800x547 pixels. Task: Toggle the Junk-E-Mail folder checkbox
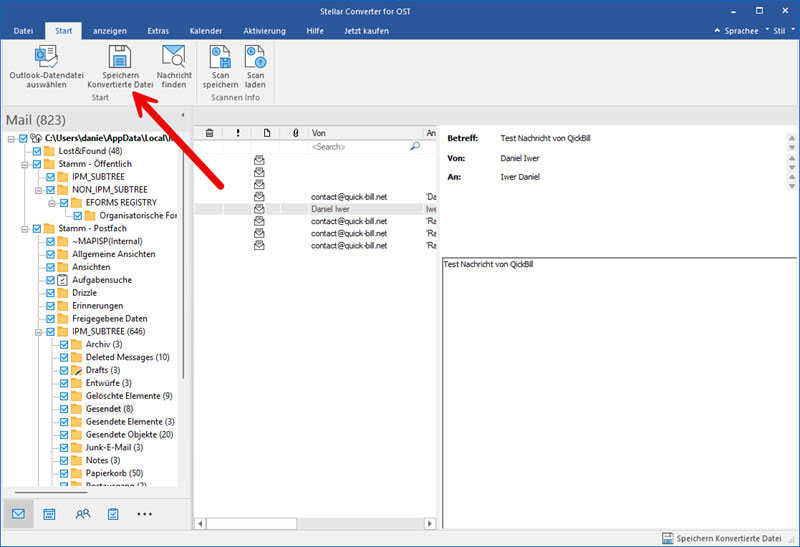pos(64,447)
